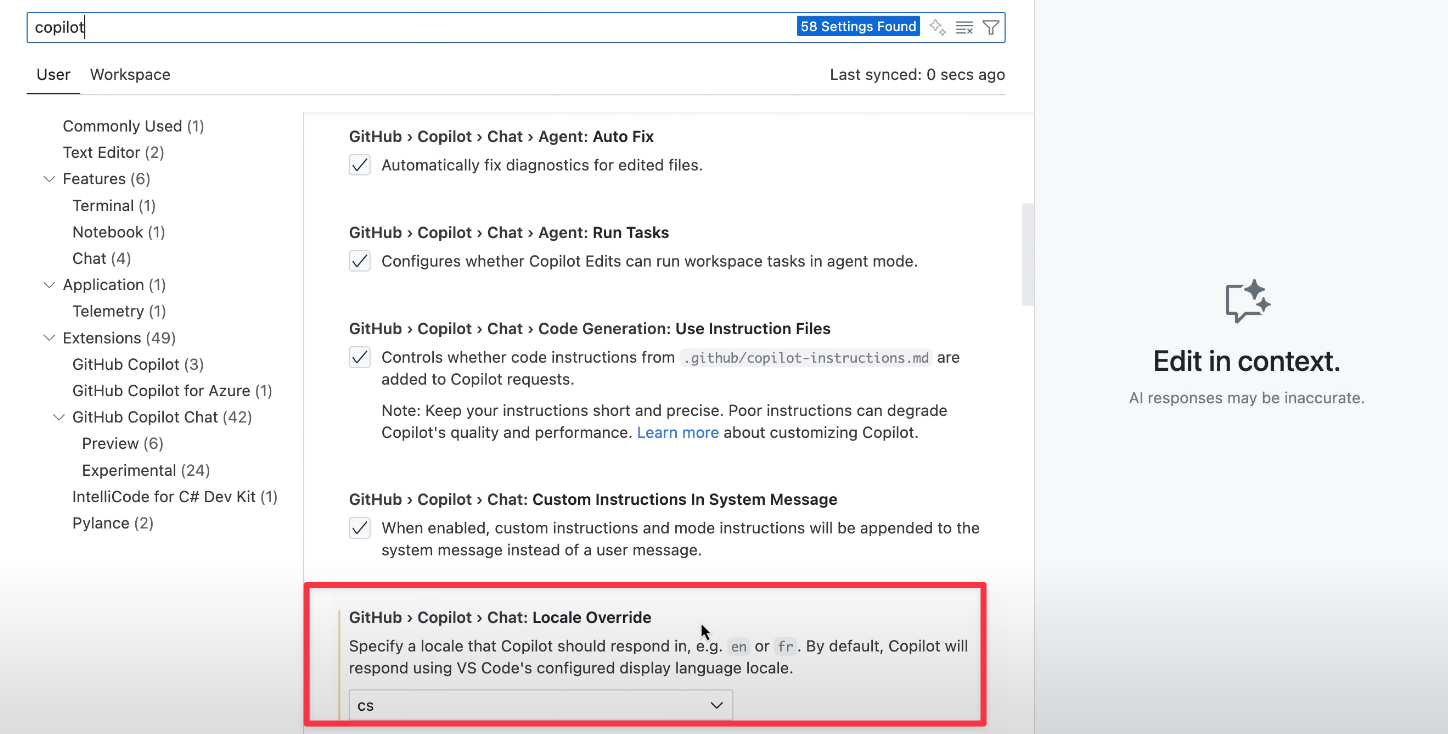Collapse the Extensions tree section

click(49, 338)
